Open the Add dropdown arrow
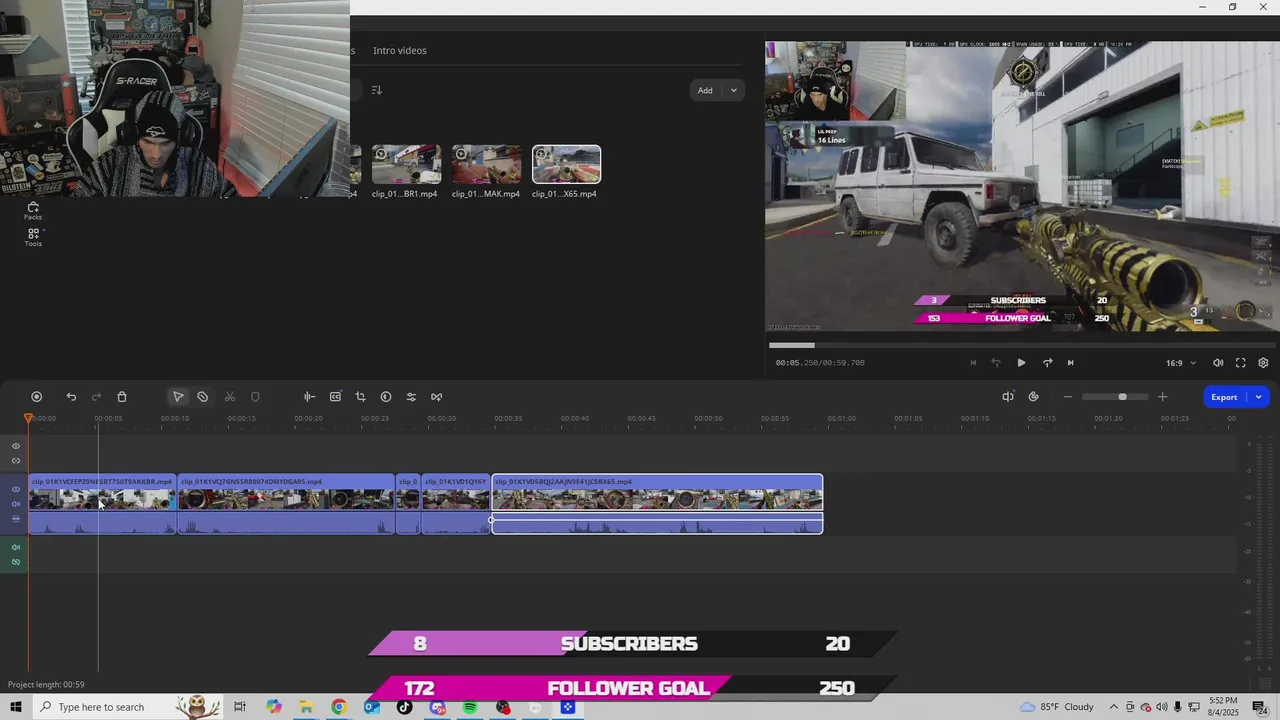This screenshot has width=1280, height=720. 733,90
